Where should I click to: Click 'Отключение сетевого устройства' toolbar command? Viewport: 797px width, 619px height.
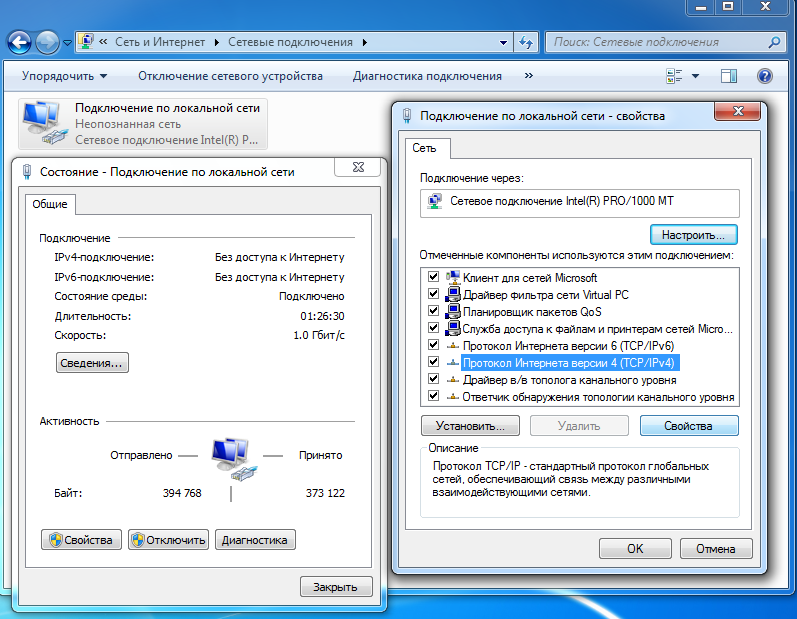coord(230,76)
